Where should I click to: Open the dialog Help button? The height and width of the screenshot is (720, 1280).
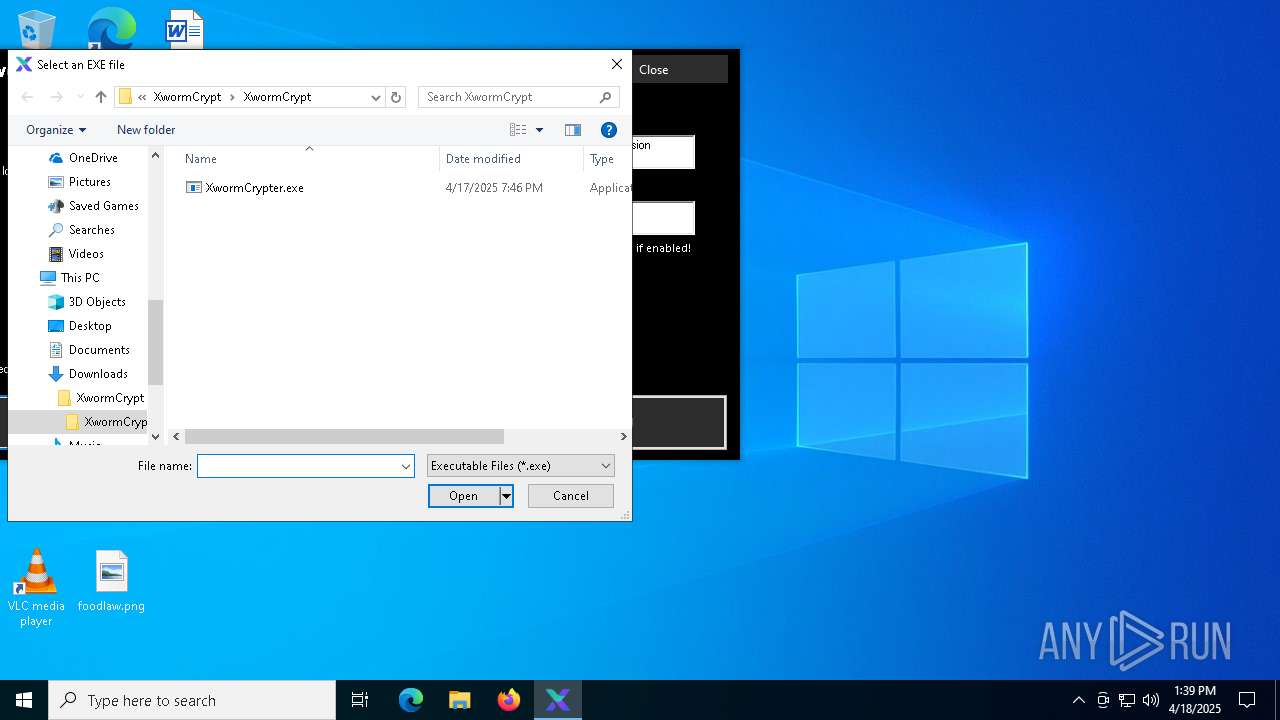point(608,130)
